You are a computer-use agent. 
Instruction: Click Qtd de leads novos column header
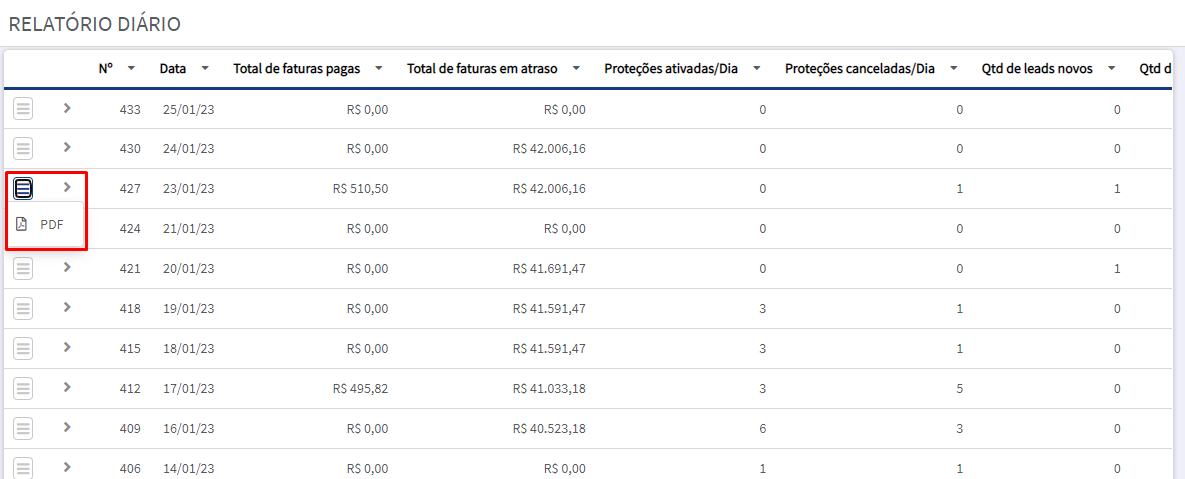1037,69
